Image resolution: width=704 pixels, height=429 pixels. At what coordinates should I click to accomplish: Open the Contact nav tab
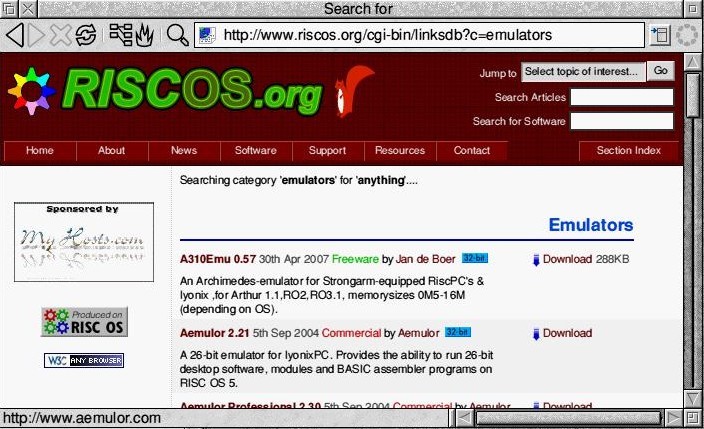point(472,150)
